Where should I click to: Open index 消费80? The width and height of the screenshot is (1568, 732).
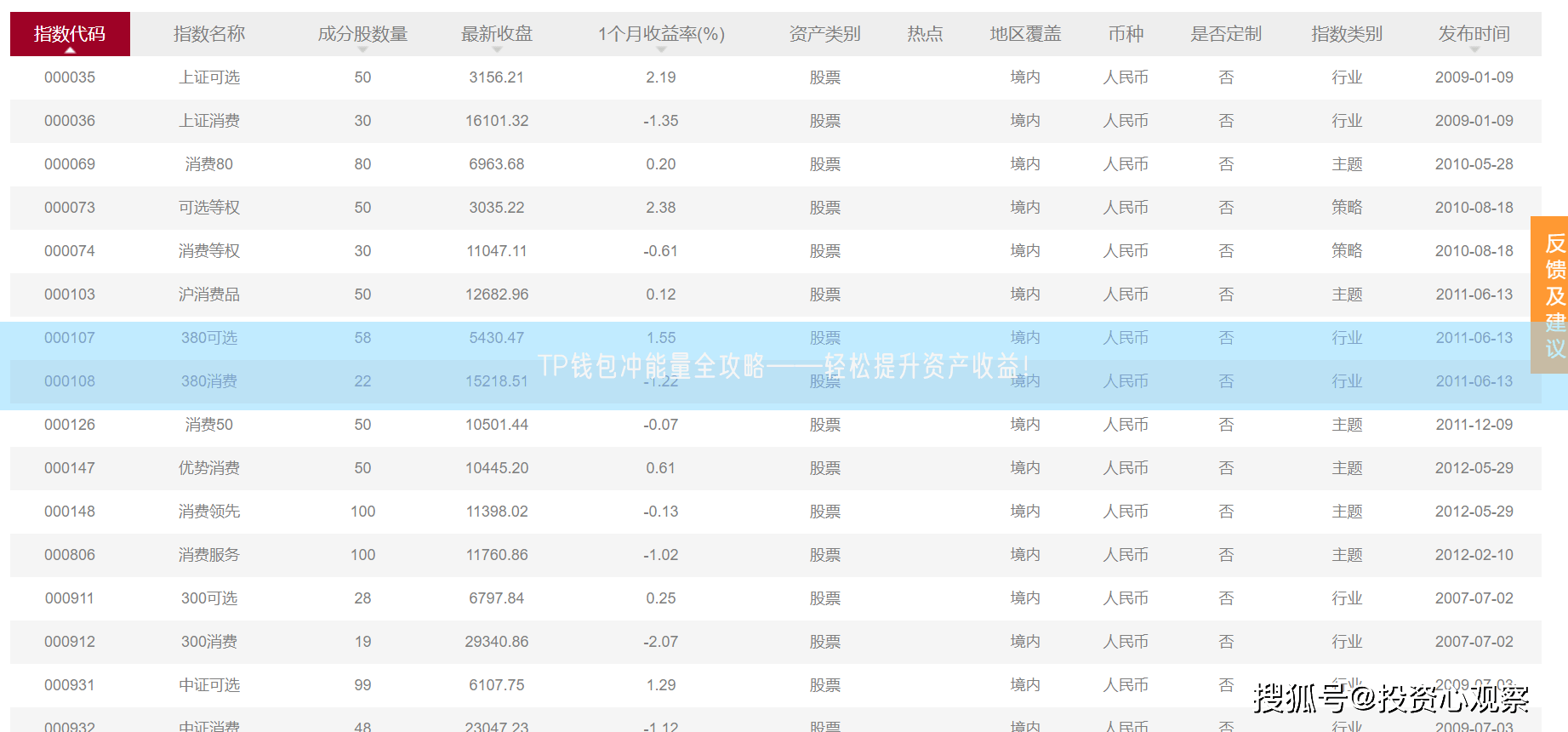(x=209, y=164)
